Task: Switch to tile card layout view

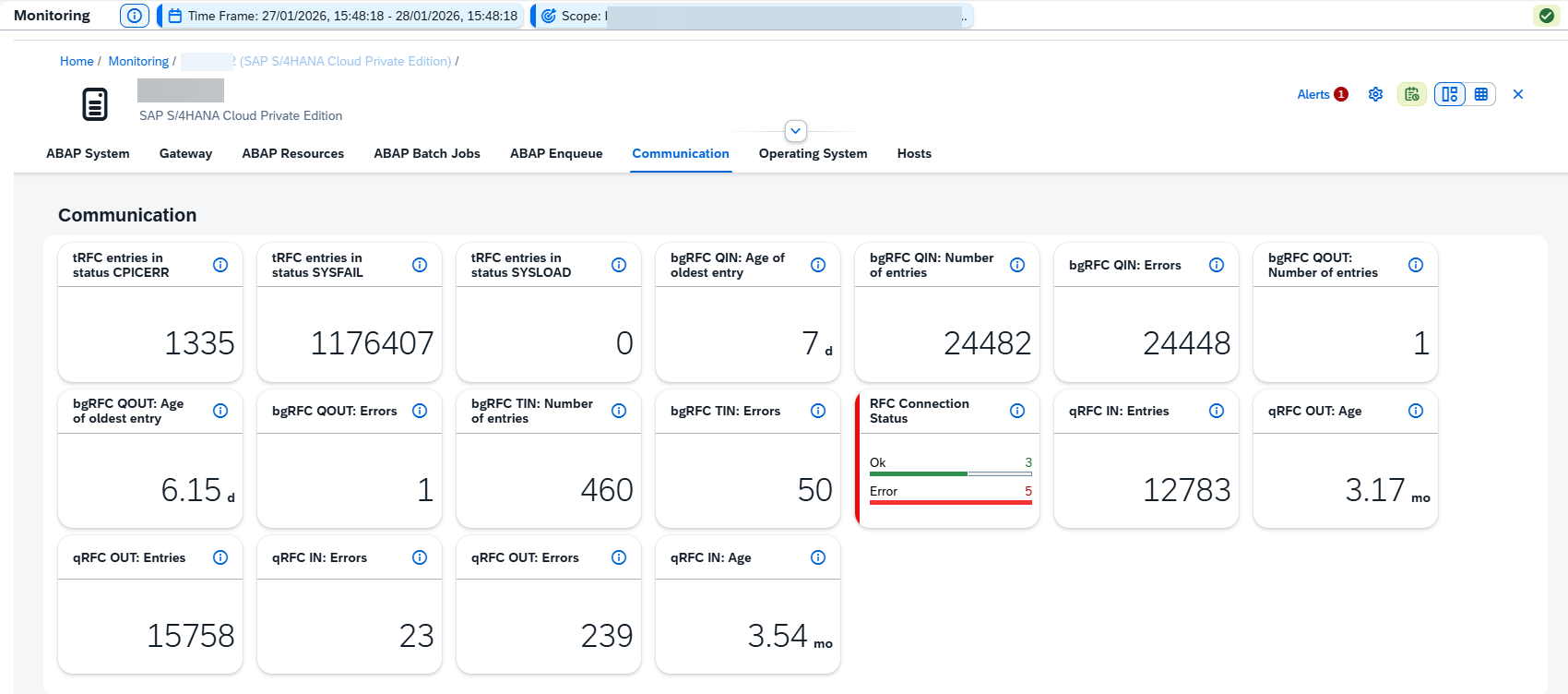Action: [x=1450, y=94]
